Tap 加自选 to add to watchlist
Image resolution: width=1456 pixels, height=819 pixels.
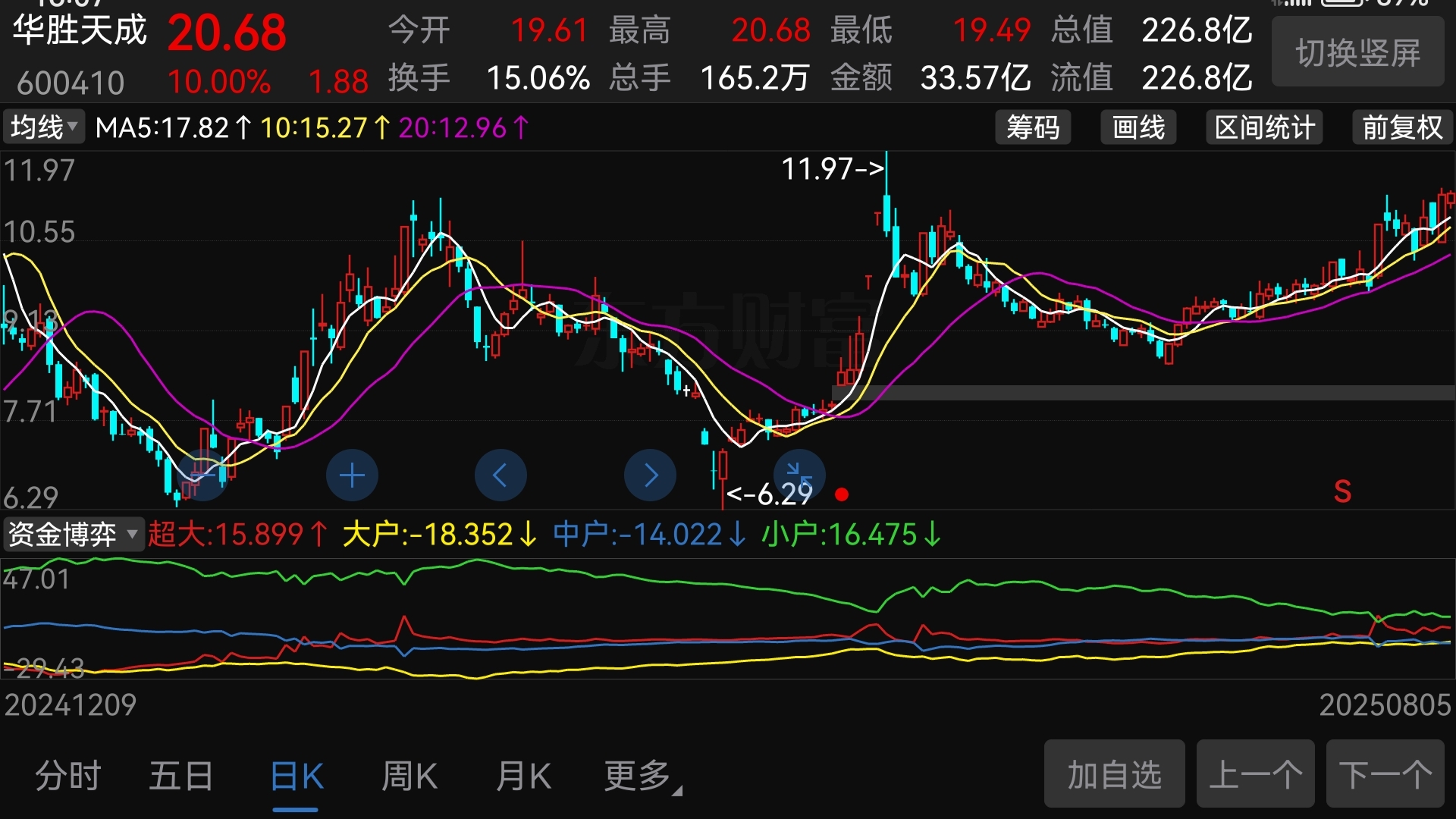pos(1115,774)
